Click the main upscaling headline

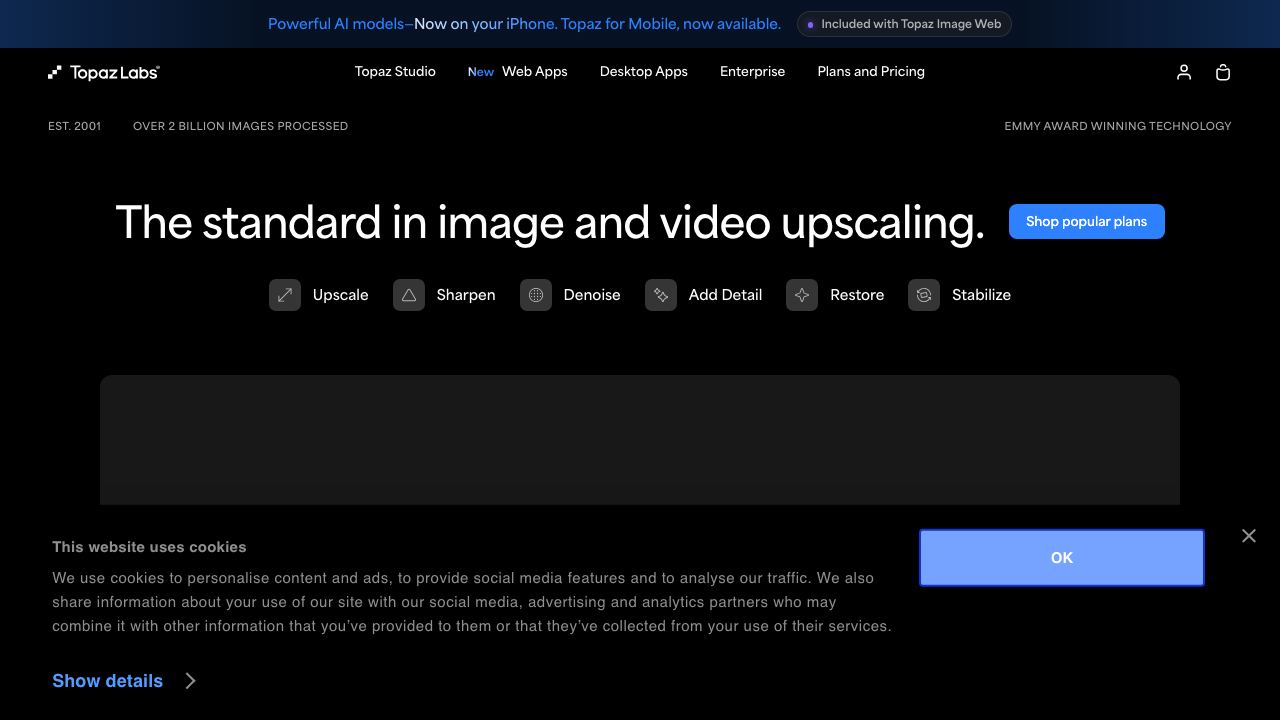click(550, 222)
